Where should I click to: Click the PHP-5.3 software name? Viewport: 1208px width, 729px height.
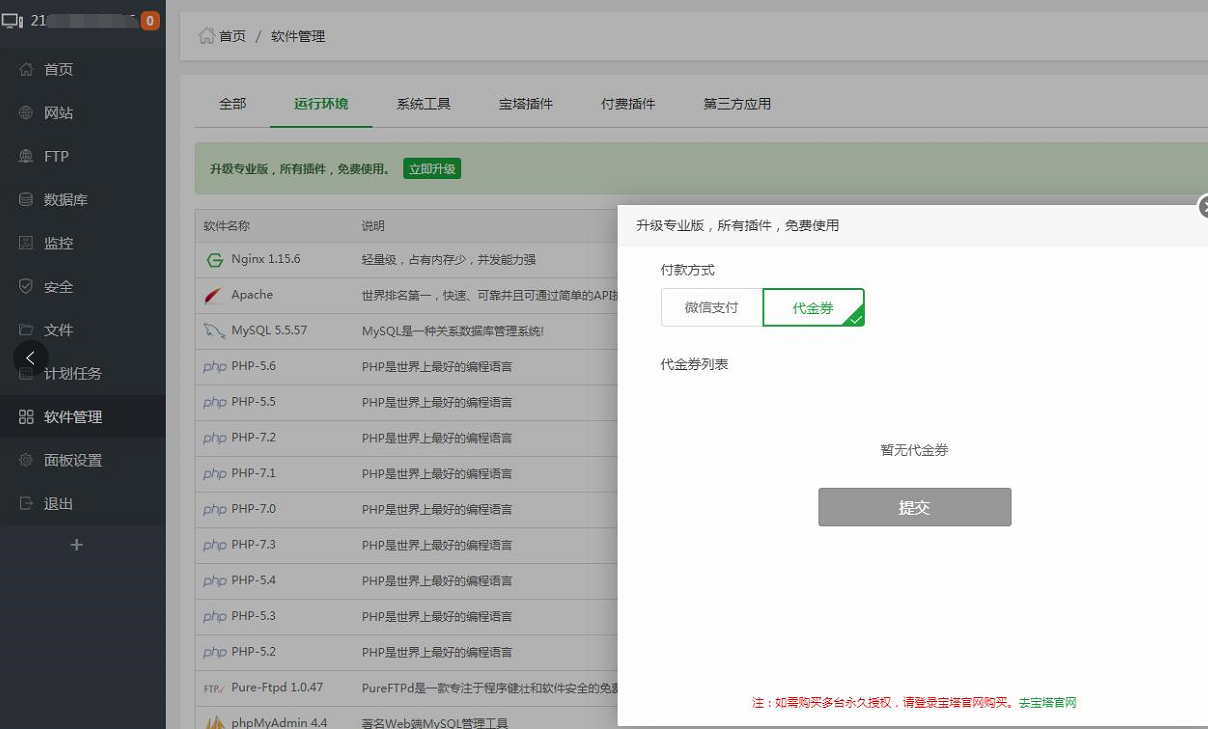253,616
